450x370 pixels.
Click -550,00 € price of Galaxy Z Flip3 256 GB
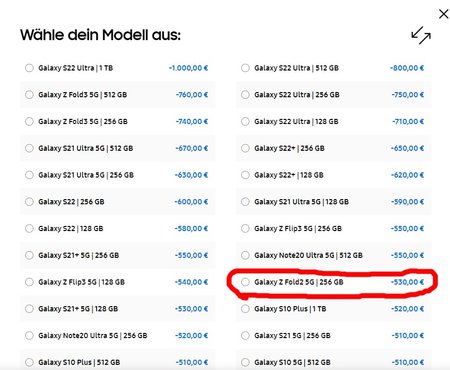click(x=408, y=228)
